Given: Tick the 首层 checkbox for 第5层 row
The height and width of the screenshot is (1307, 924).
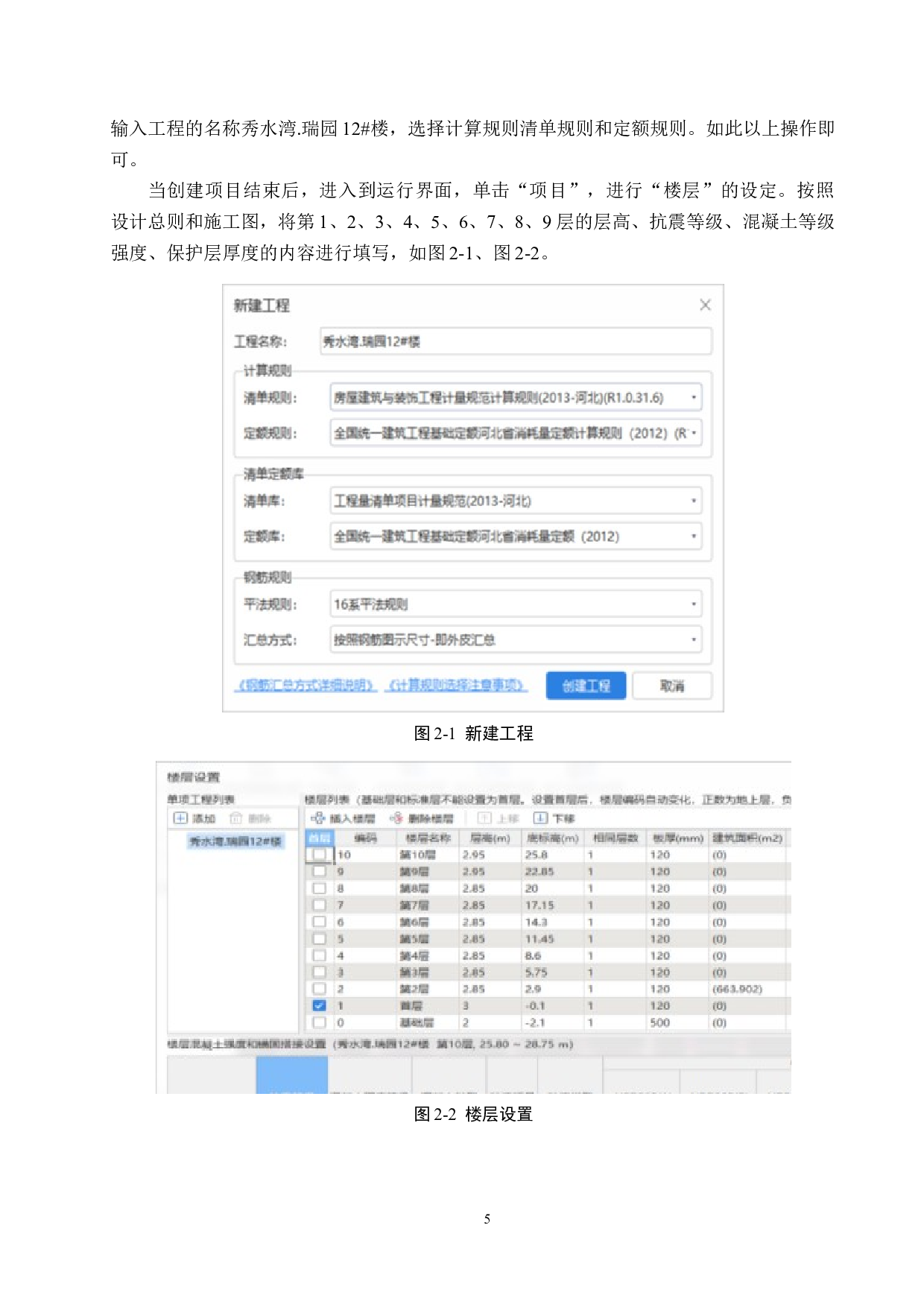Looking at the screenshot, I should (x=319, y=939).
